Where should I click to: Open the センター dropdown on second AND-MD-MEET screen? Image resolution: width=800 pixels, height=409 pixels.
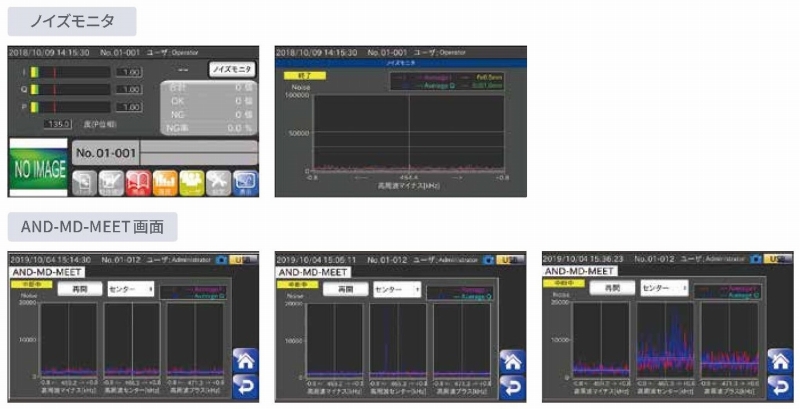[398, 288]
